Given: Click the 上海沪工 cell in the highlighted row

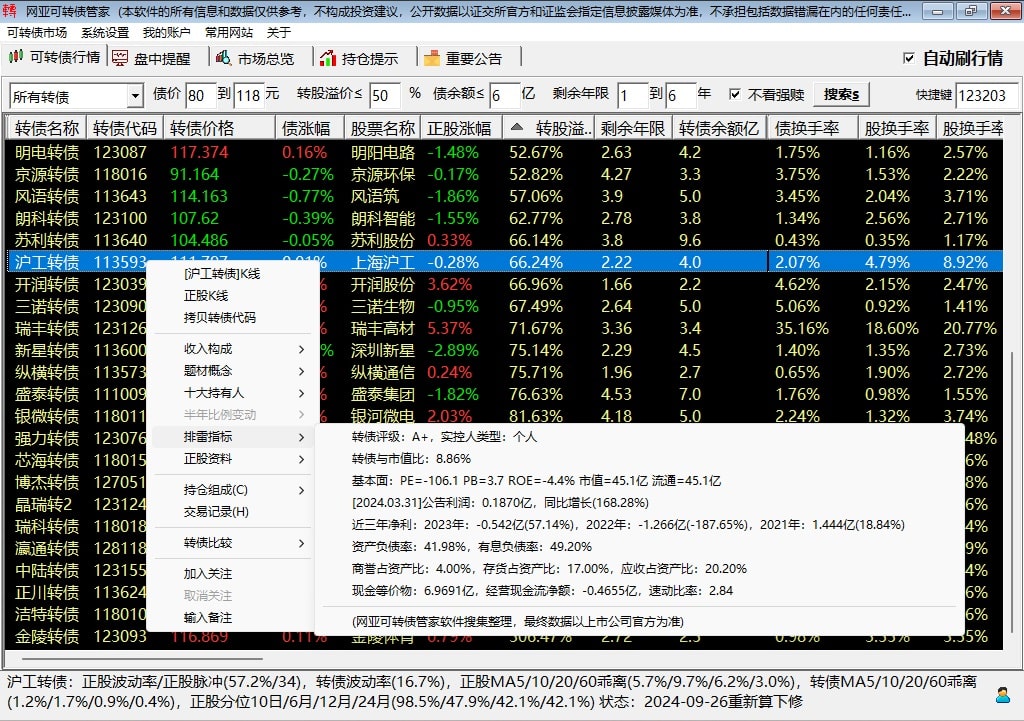Looking at the screenshot, I should click(x=383, y=262).
